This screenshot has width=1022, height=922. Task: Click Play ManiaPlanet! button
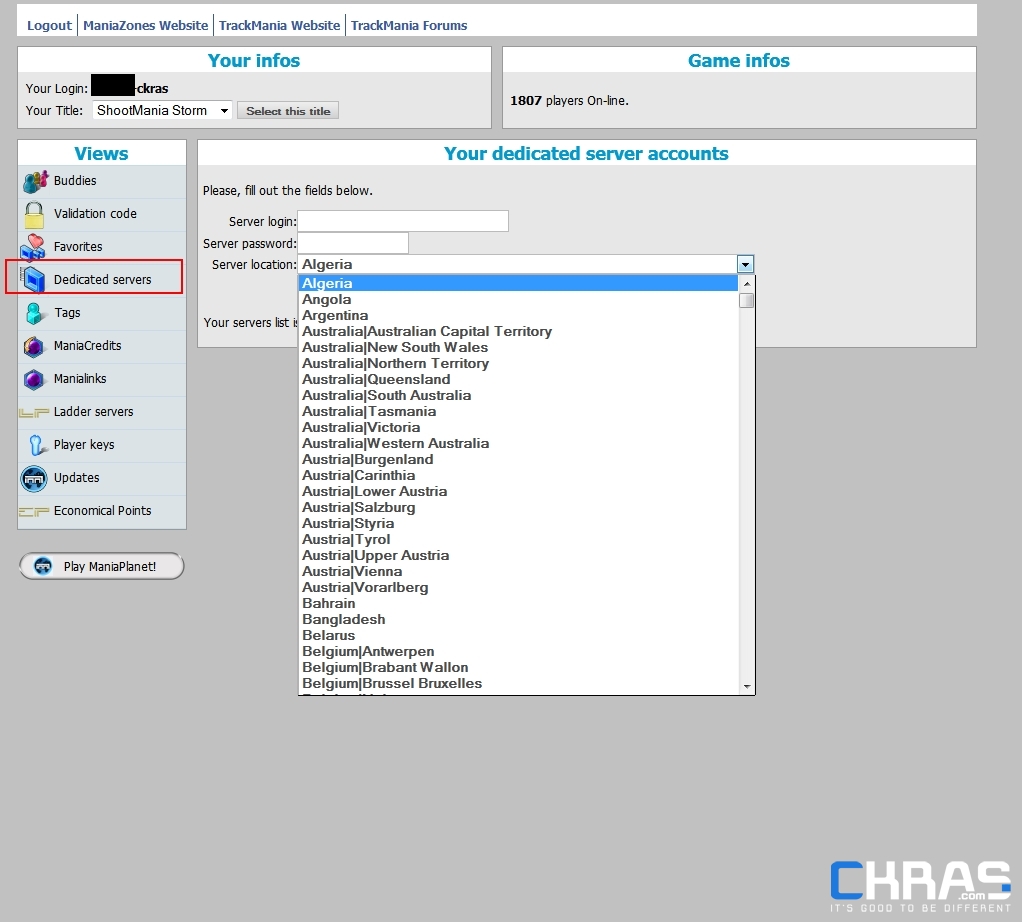[x=102, y=566]
